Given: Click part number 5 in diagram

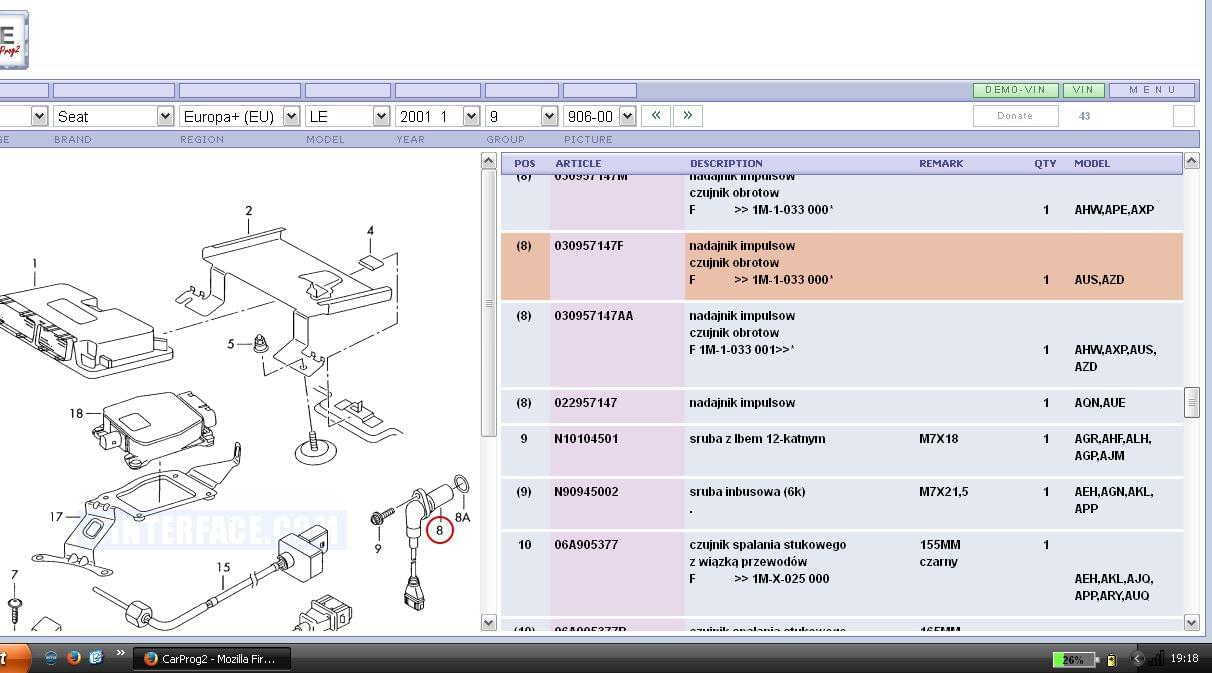Looking at the screenshot, I should [231, 344].
